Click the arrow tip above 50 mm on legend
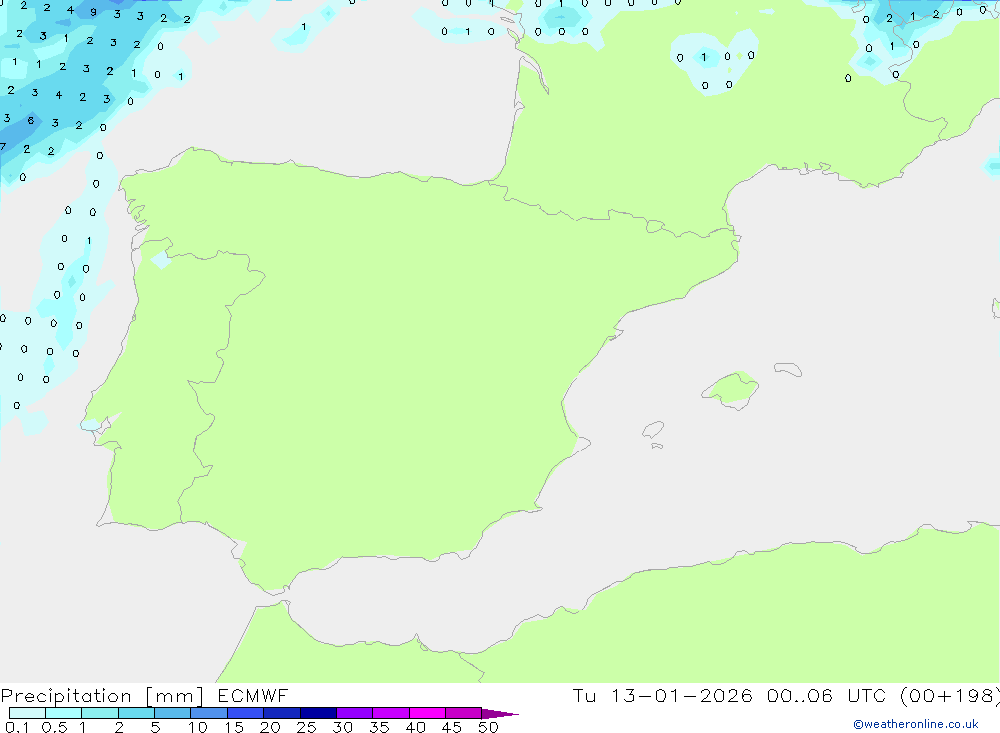This screenshot has height=733, width=1000. (x=501, y=714)
